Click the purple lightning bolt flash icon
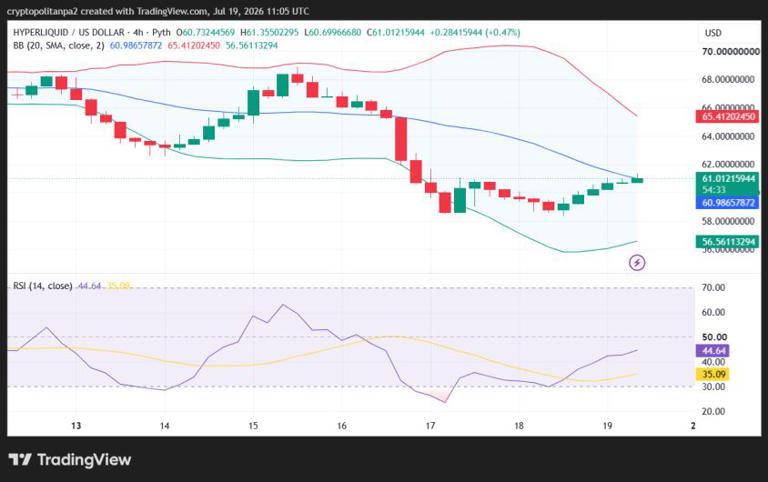The width and height of the screenshot is (768, 482). pos(637,263)
